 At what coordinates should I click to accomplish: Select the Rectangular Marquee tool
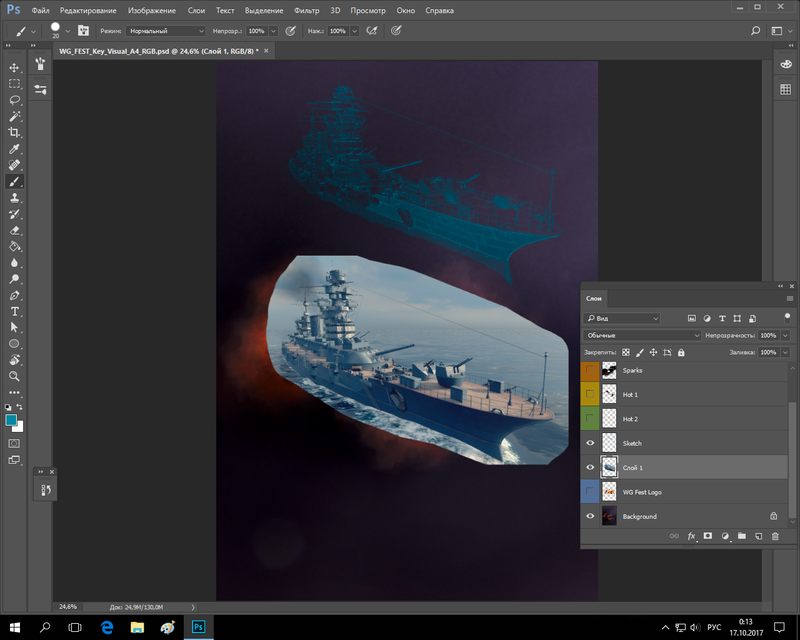pos(14,84)
